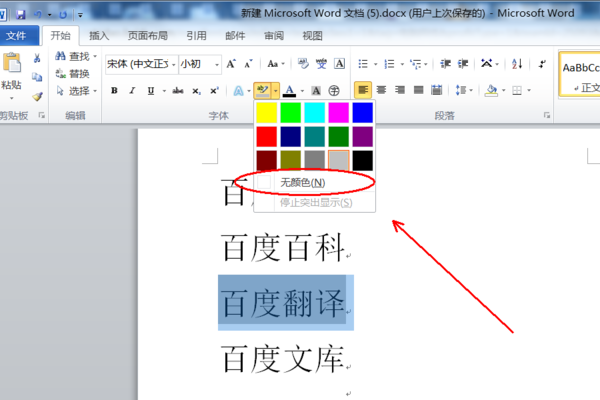Click the Increase Indent icon
The image size is (600, 400).
[x=463, y=64]
